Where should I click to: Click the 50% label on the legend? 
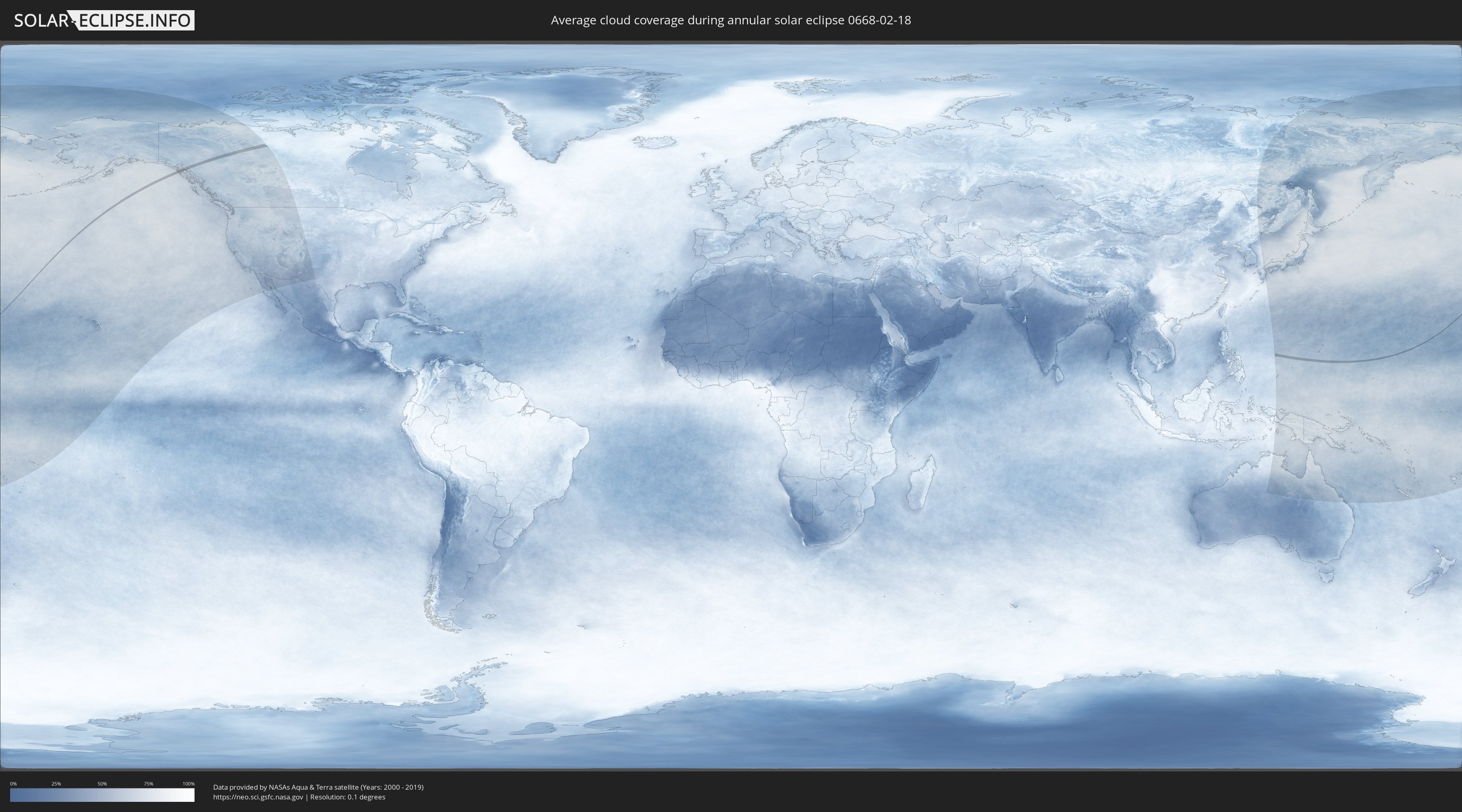(102, 784)
